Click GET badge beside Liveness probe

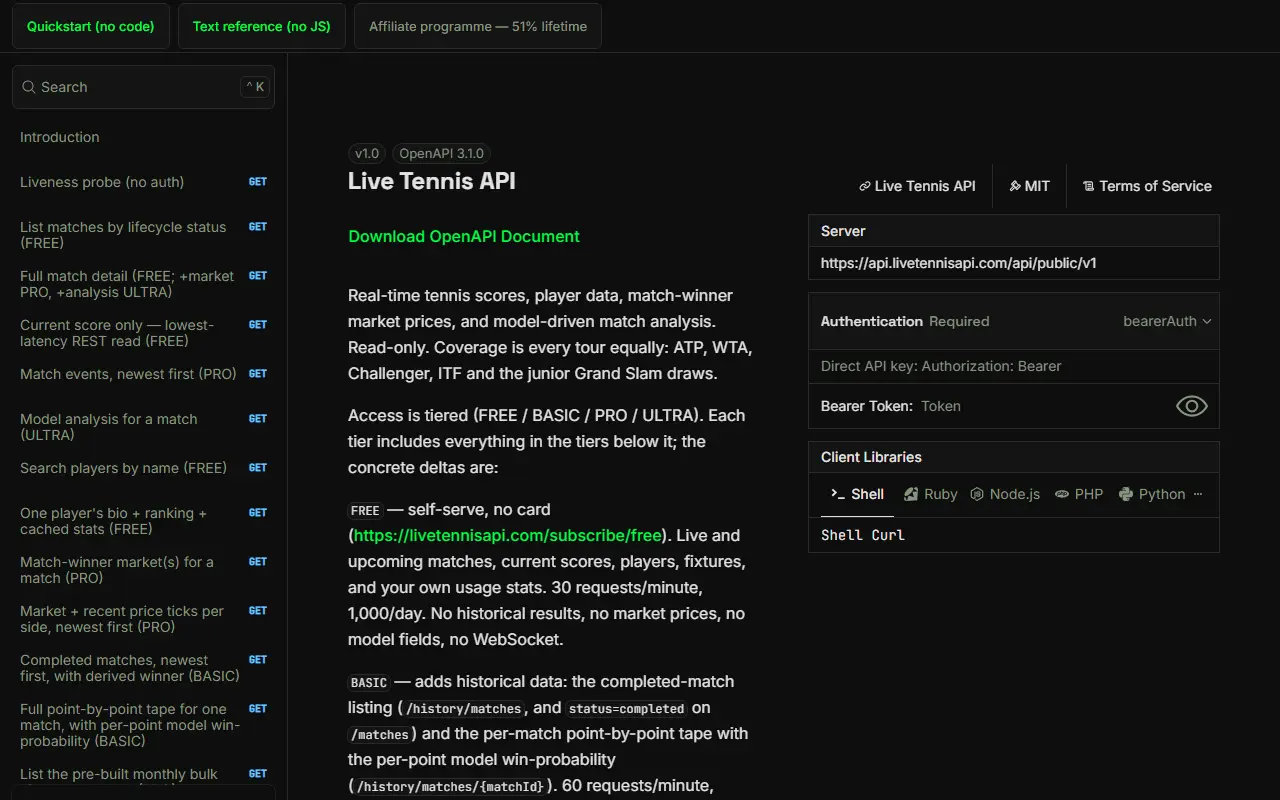coord(258,182)
